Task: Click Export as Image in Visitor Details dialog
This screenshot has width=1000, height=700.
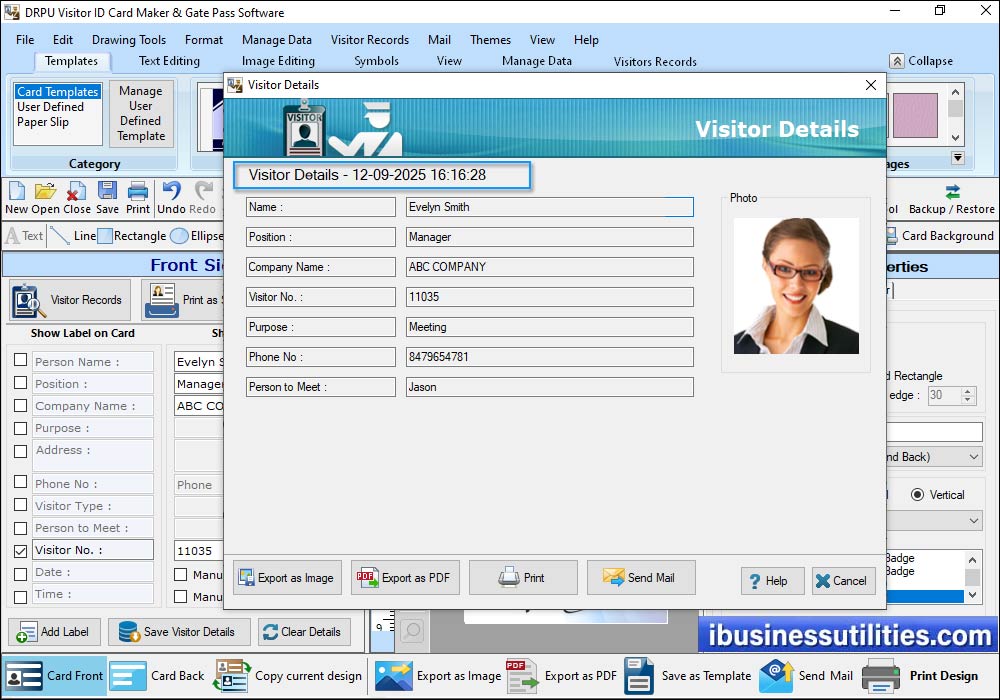Action: point(287,578)
